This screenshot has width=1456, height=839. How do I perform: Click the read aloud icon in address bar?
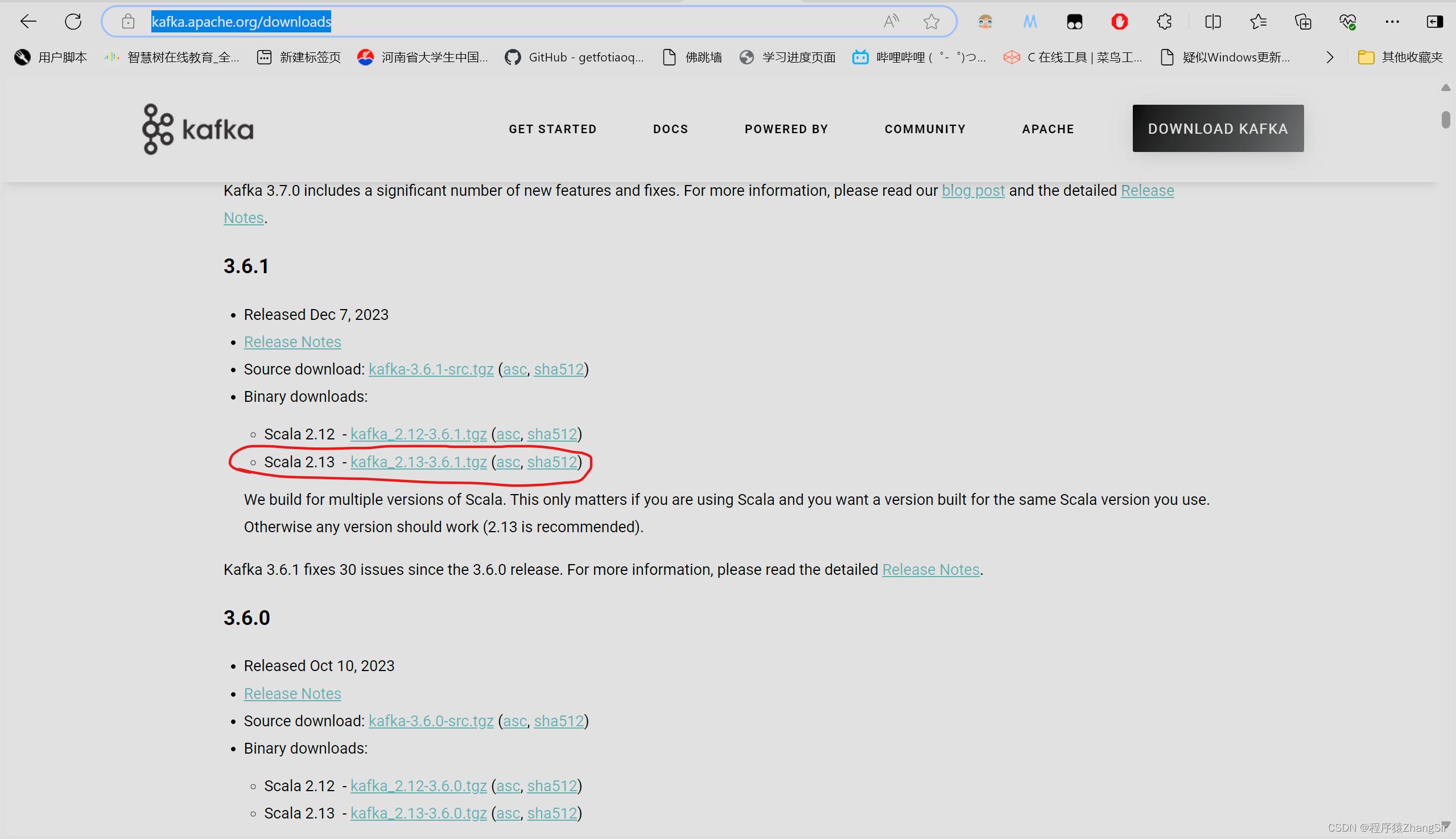coord(890,22)
